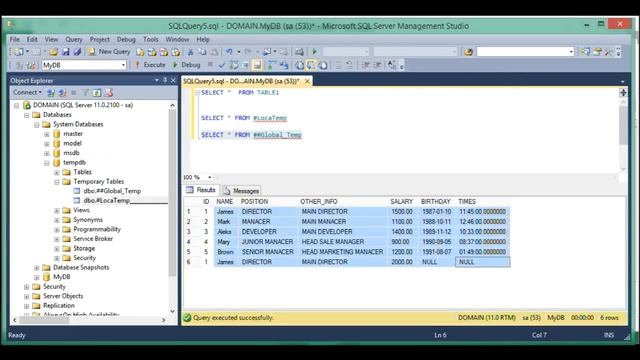This screenshot has width=640, height=360.
Task: Save the query with the Save icon
Action: click(x=65, y=52)
